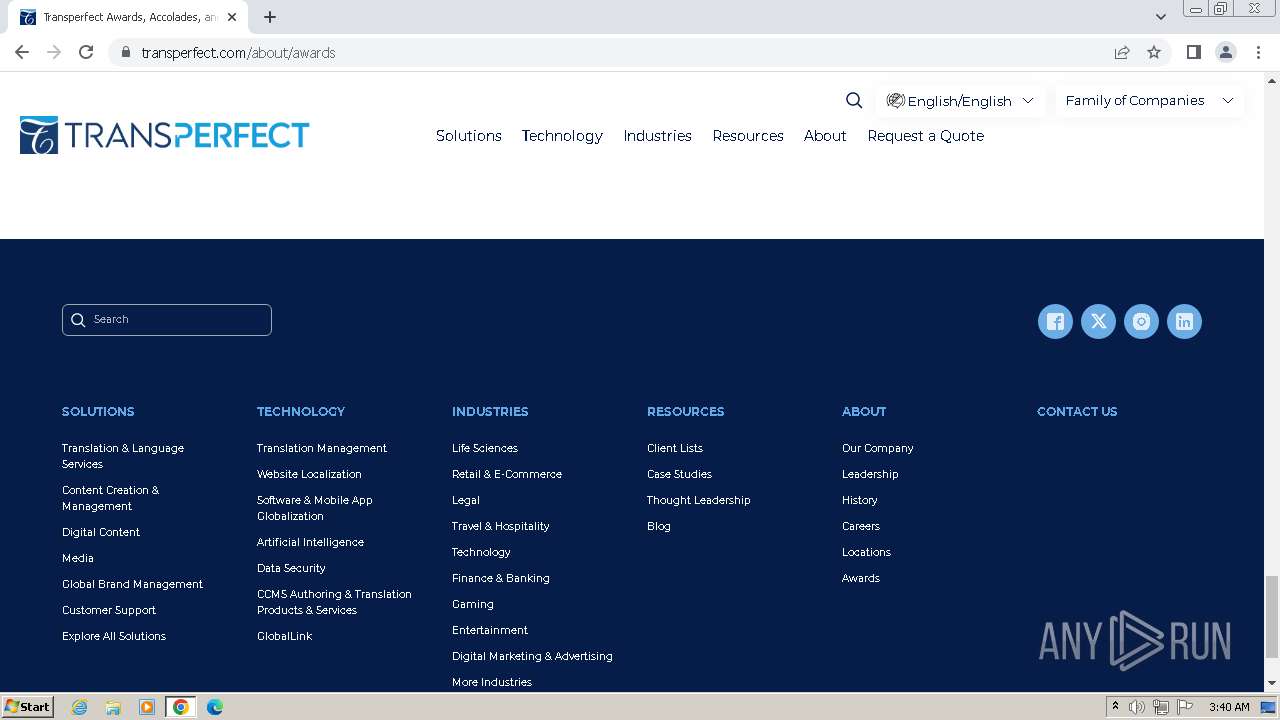Screen dimensions: 1280x720
Task: View site info padlock icon
Action: pyautogui.click(x=126, y=52)
